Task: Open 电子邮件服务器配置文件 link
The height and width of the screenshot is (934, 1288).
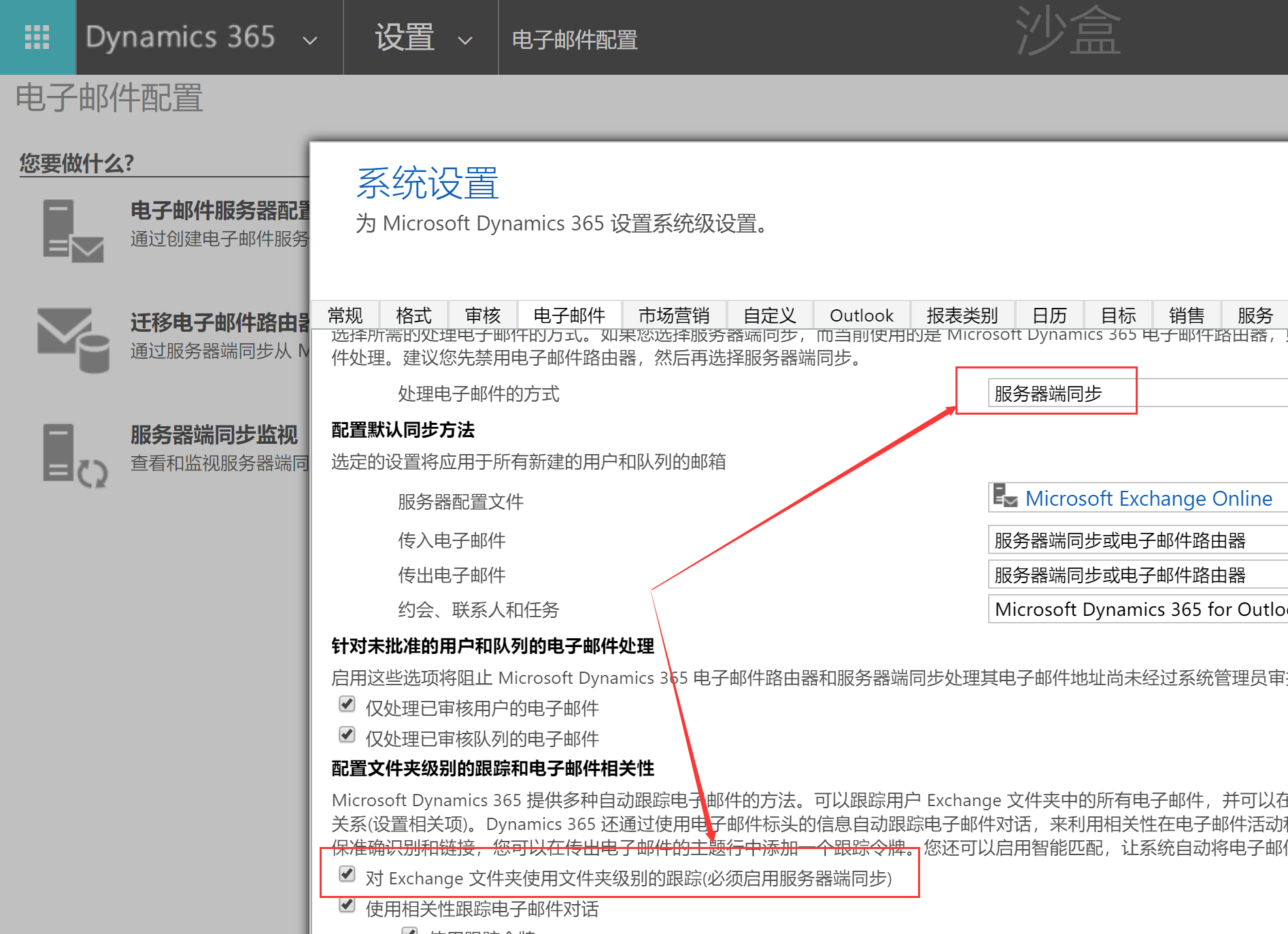Action: click(x=220, y=211)
